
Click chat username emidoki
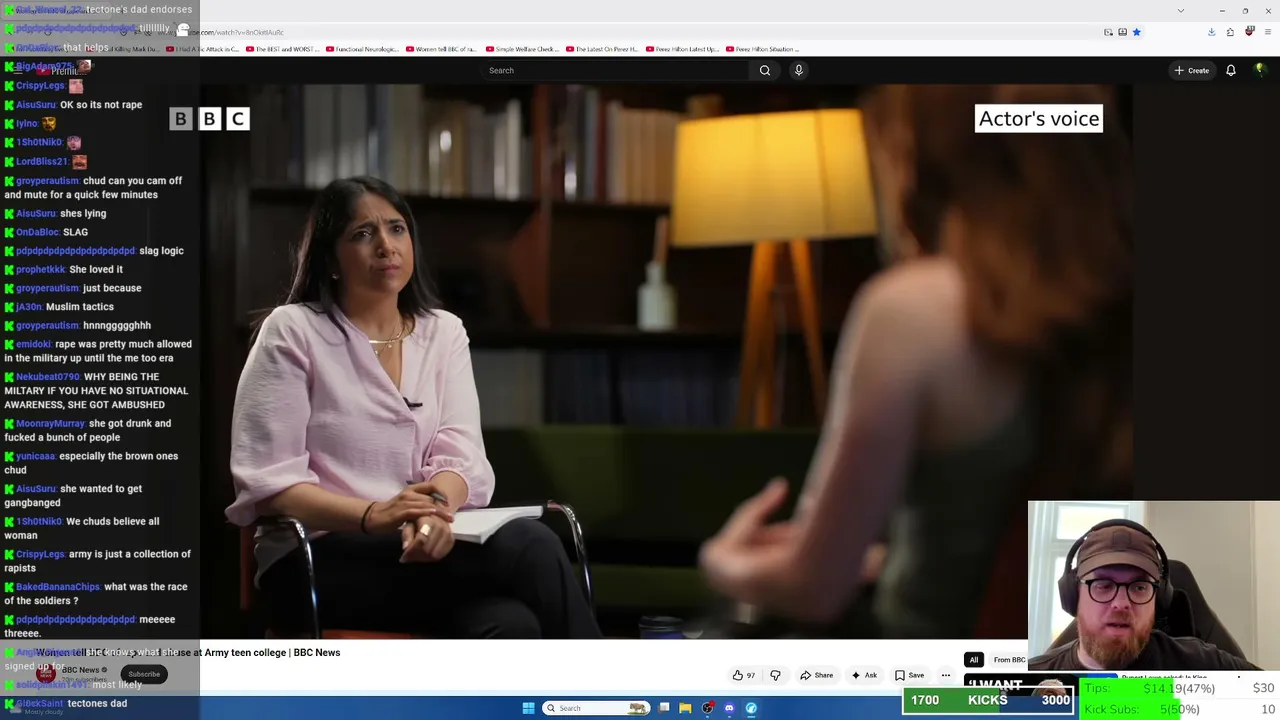tap(34, 344)
